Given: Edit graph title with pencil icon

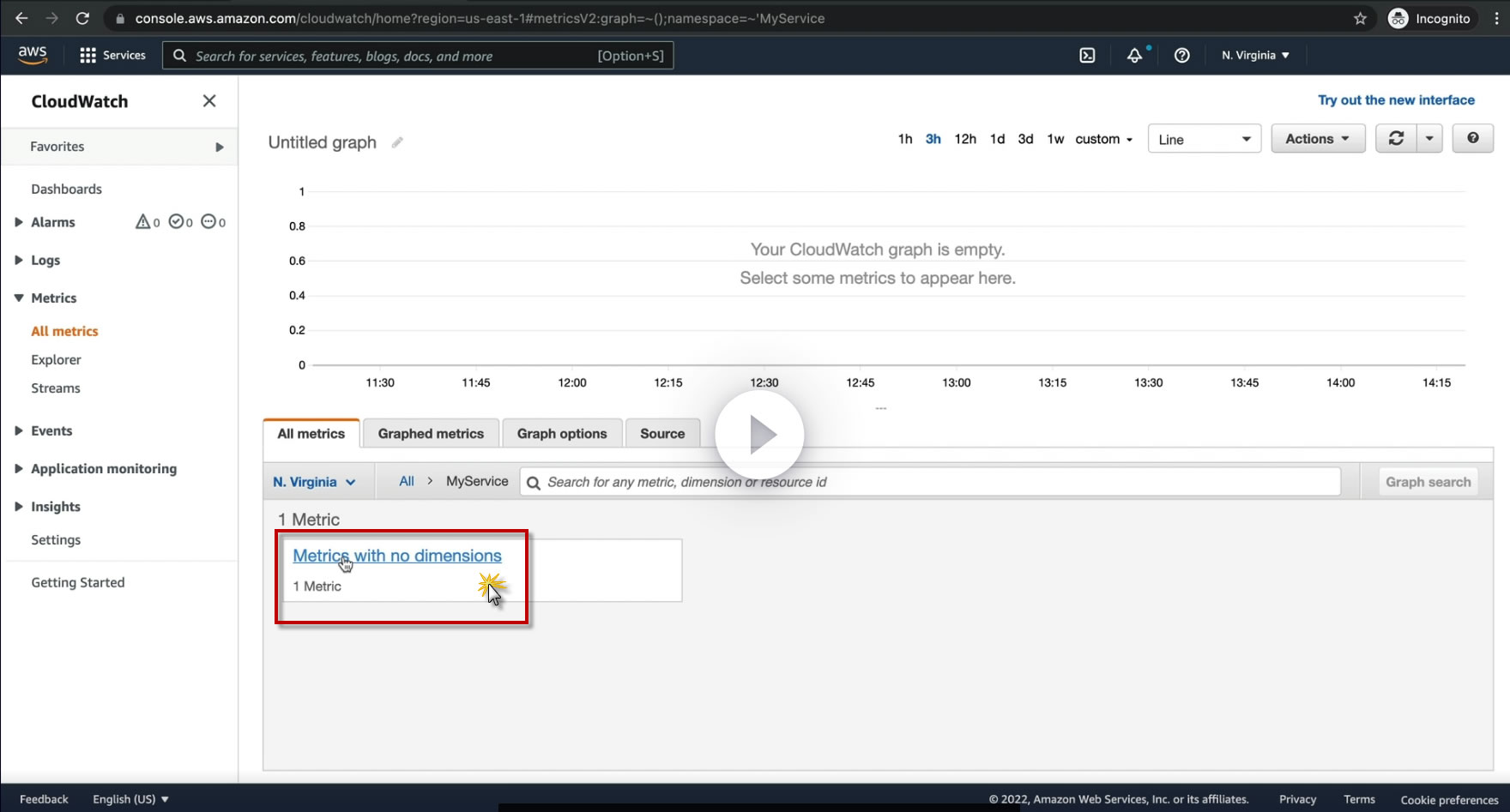Looking at the screenshot, I should (397, 142).
